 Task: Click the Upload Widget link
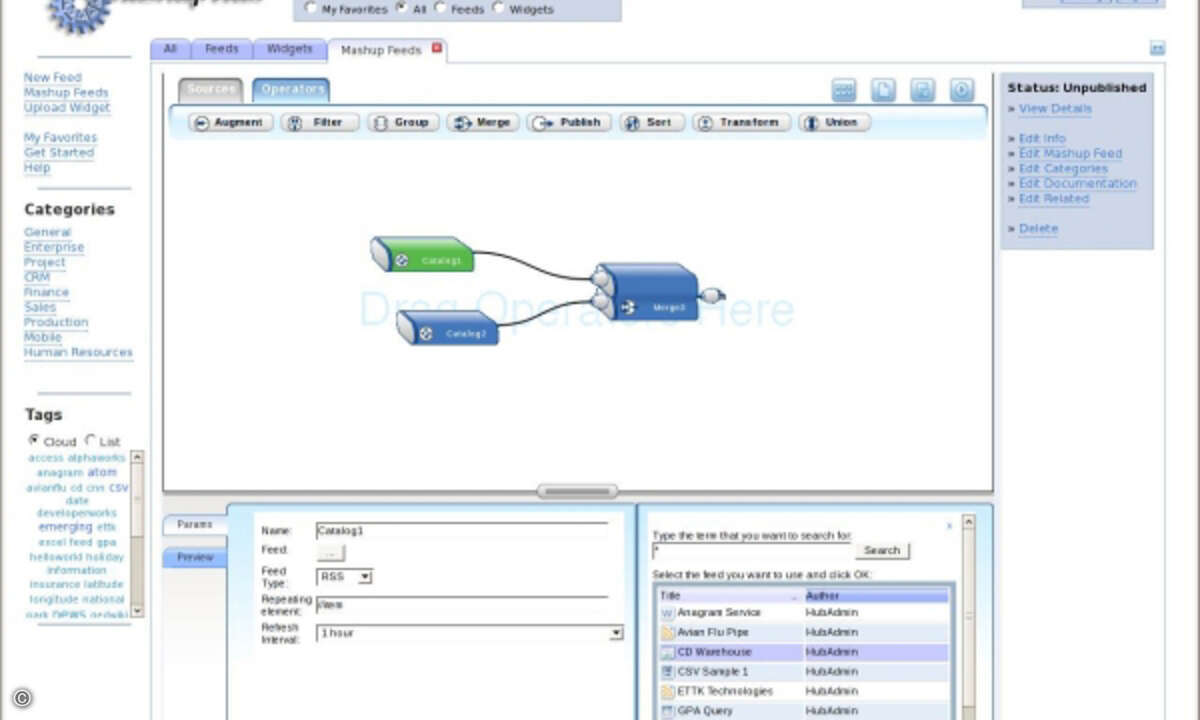67,108
